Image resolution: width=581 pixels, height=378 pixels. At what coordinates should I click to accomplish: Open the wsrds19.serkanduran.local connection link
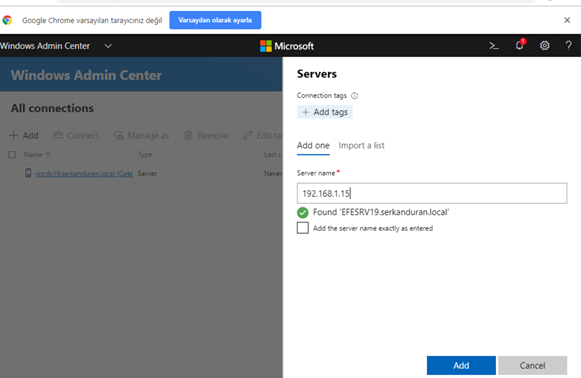point(84,173)
